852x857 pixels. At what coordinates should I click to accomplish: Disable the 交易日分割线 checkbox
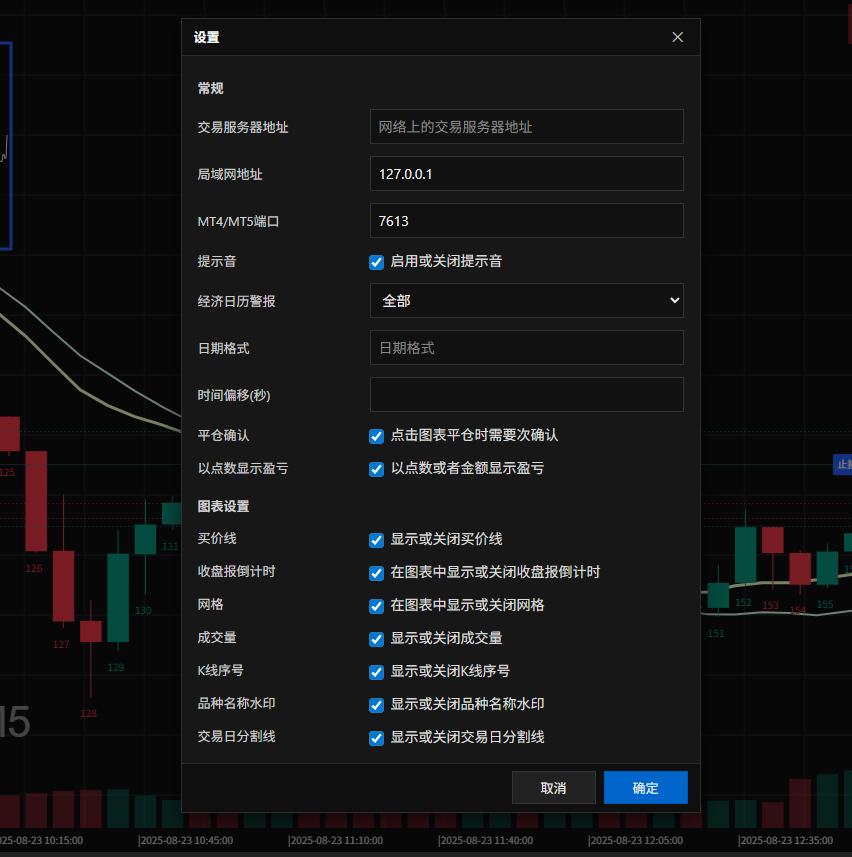click(x=377, y=738)
